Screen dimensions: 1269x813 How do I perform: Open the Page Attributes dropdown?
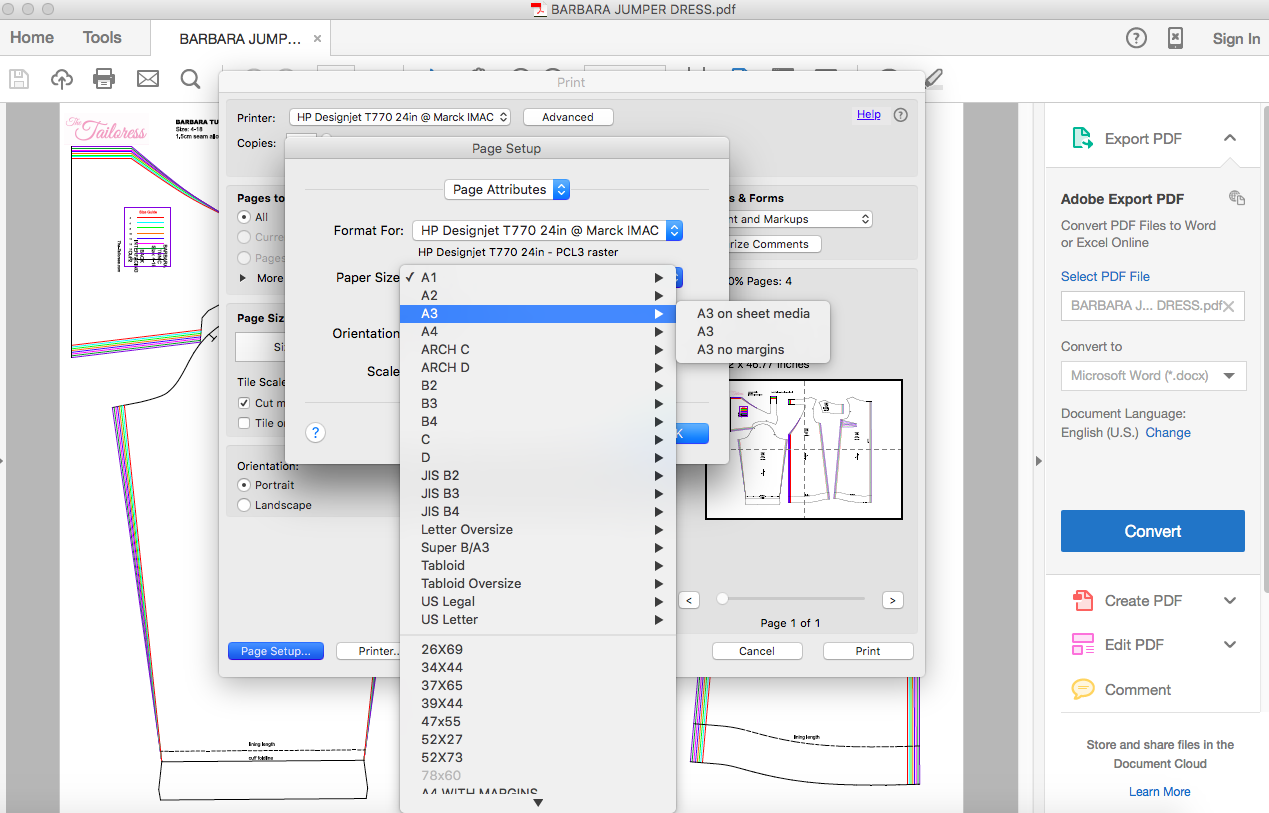(507, 189)
